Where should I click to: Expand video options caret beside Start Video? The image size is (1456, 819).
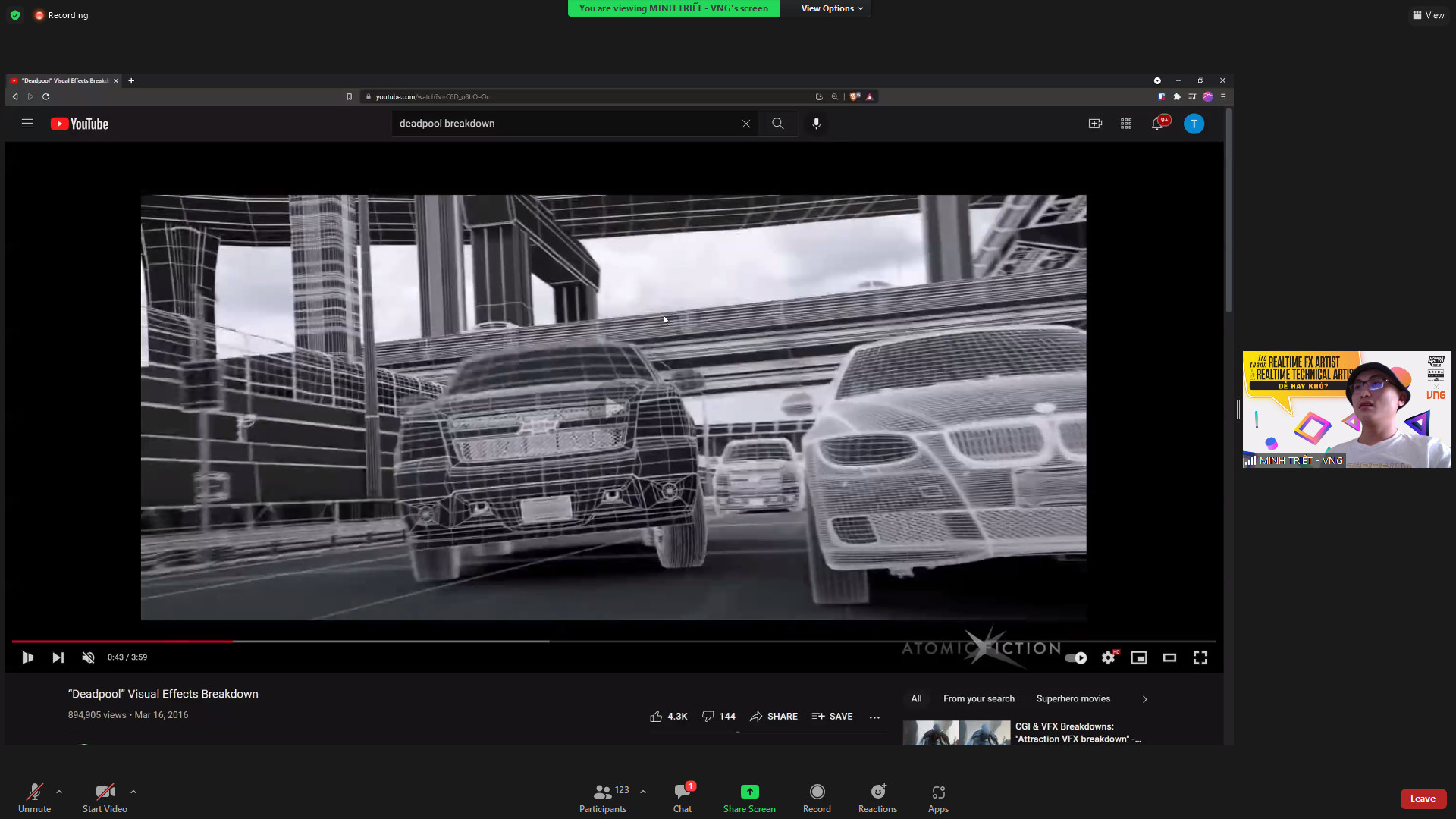(x=133, y=792)
